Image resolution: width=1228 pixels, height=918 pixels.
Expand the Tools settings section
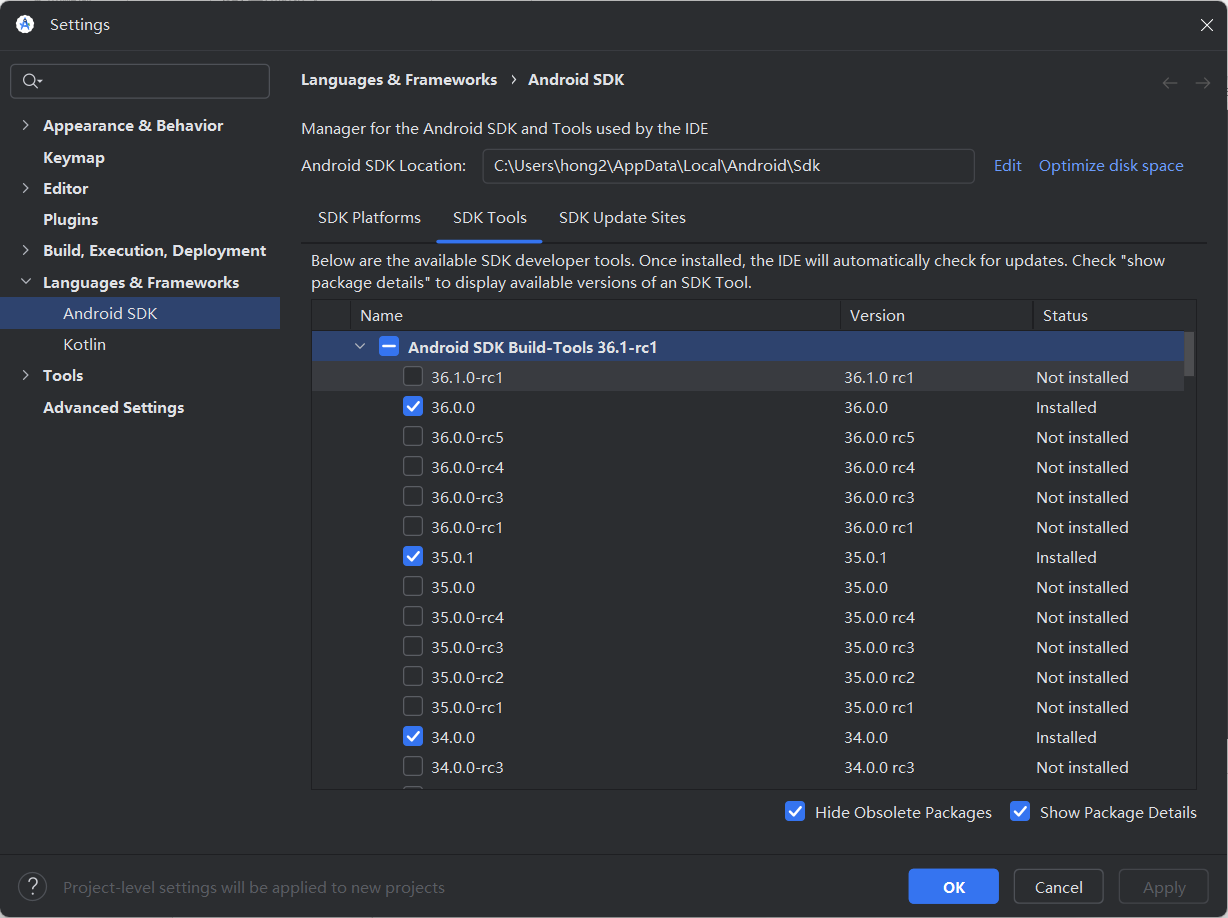coord(26,375)
